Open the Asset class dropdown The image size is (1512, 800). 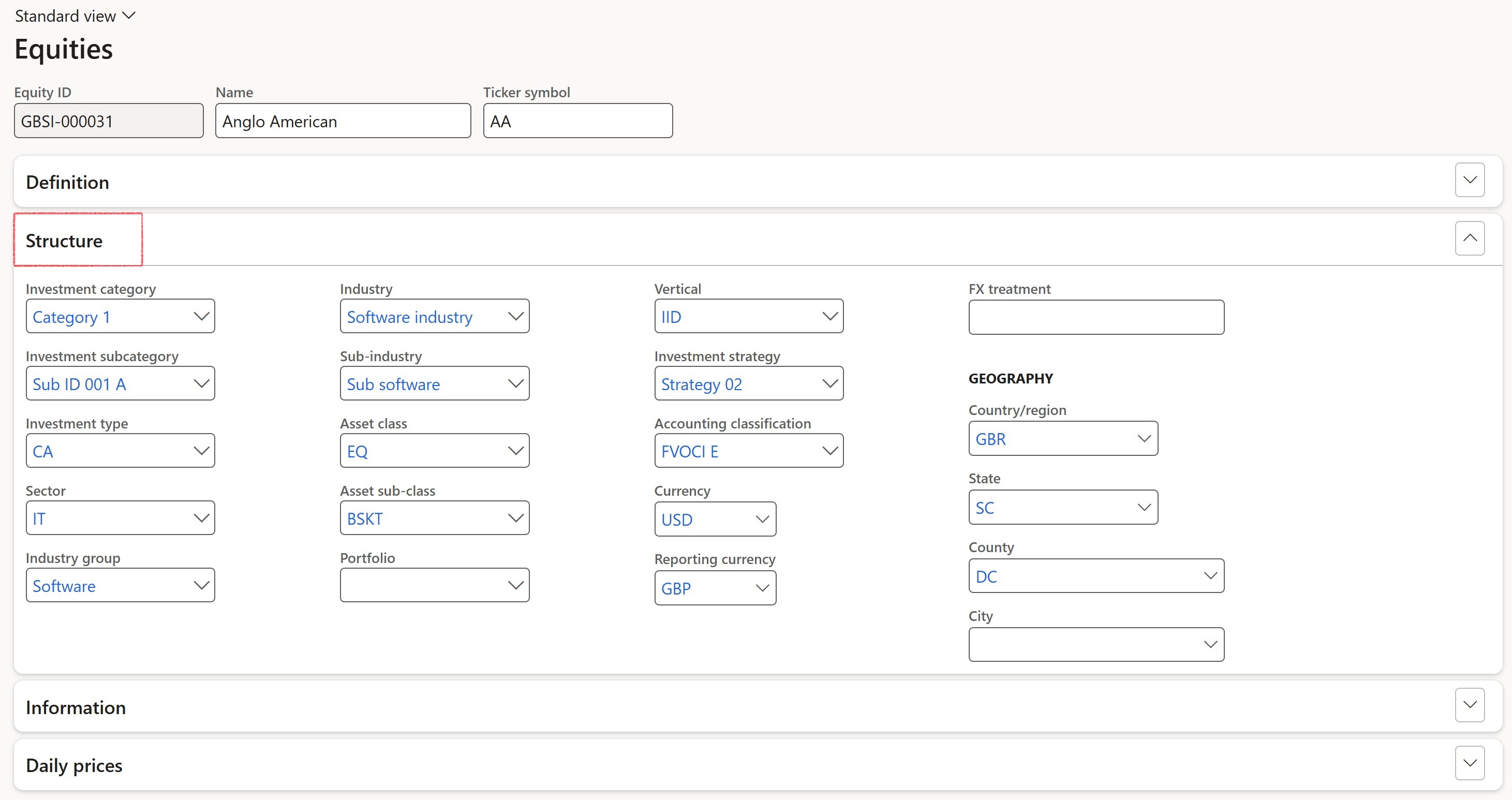click(x=516, y=451)
